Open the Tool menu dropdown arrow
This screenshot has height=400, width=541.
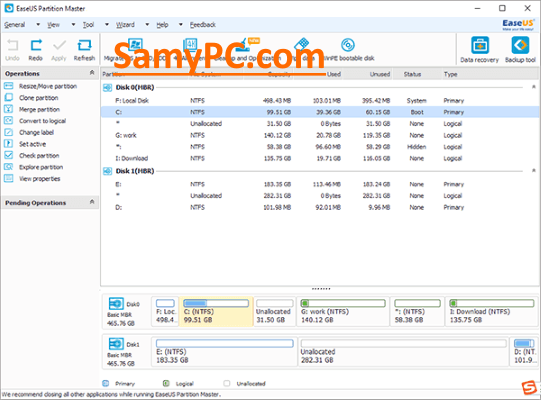(107, 25)
